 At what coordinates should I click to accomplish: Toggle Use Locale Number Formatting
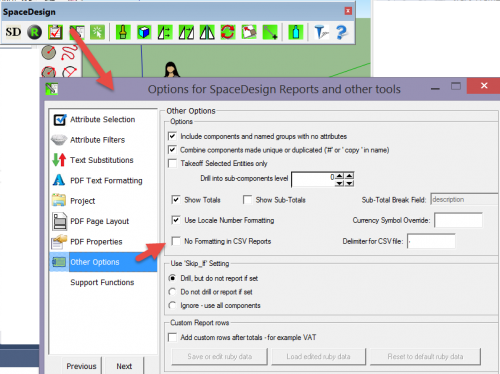tap(176, 220)
